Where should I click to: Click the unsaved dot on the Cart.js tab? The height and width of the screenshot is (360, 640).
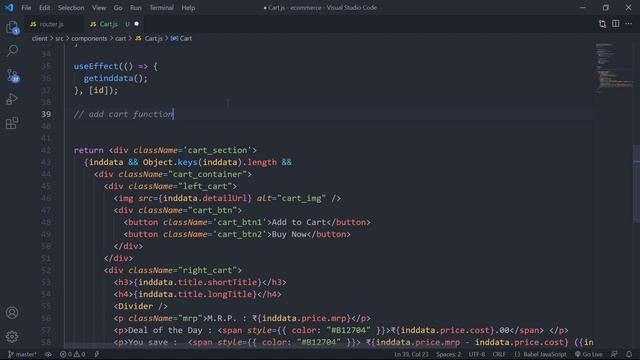point(137,24)
